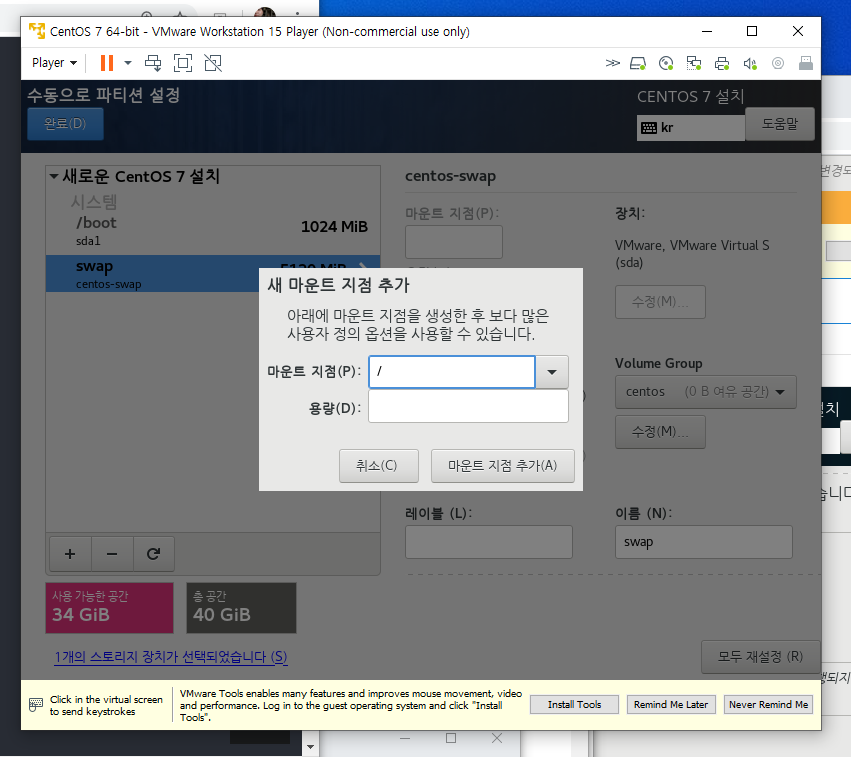Click the 수정(M) button under 장치

(x=660, y=302)
